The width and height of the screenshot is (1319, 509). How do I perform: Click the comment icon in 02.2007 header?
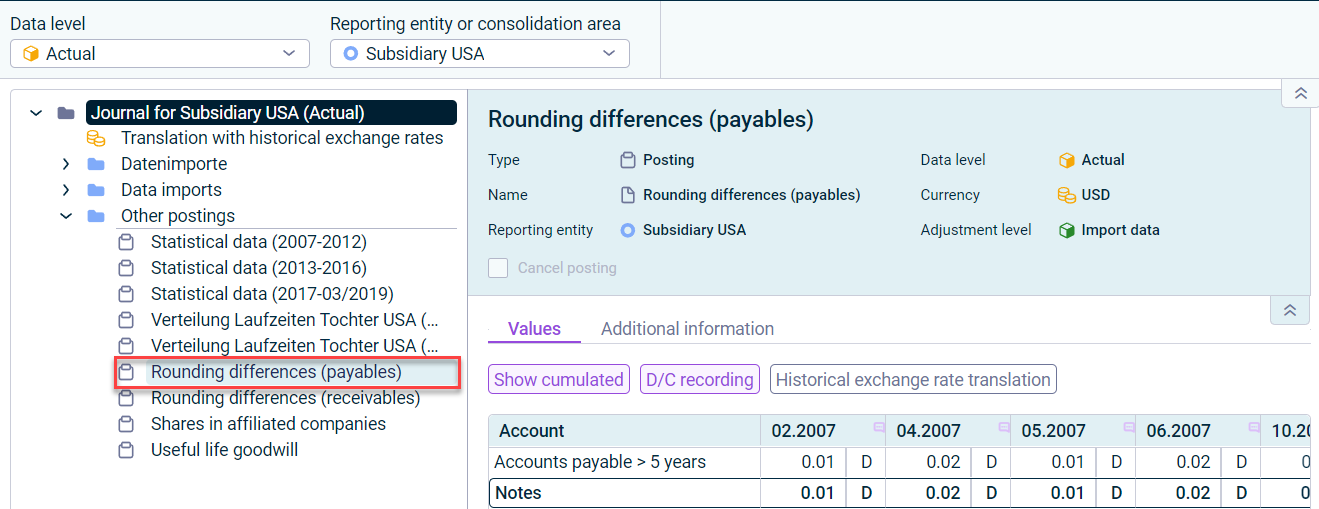click(879, 427)
